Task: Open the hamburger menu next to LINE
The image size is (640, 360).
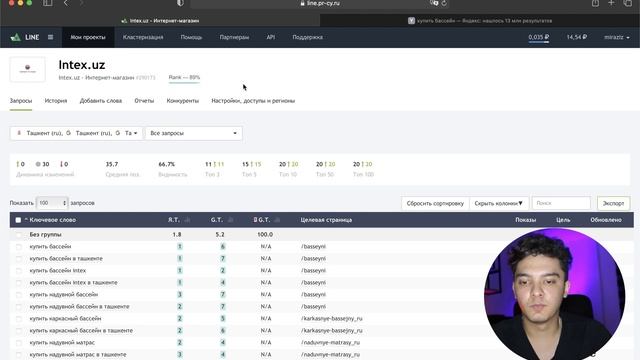Action: [x=50, y=37]
